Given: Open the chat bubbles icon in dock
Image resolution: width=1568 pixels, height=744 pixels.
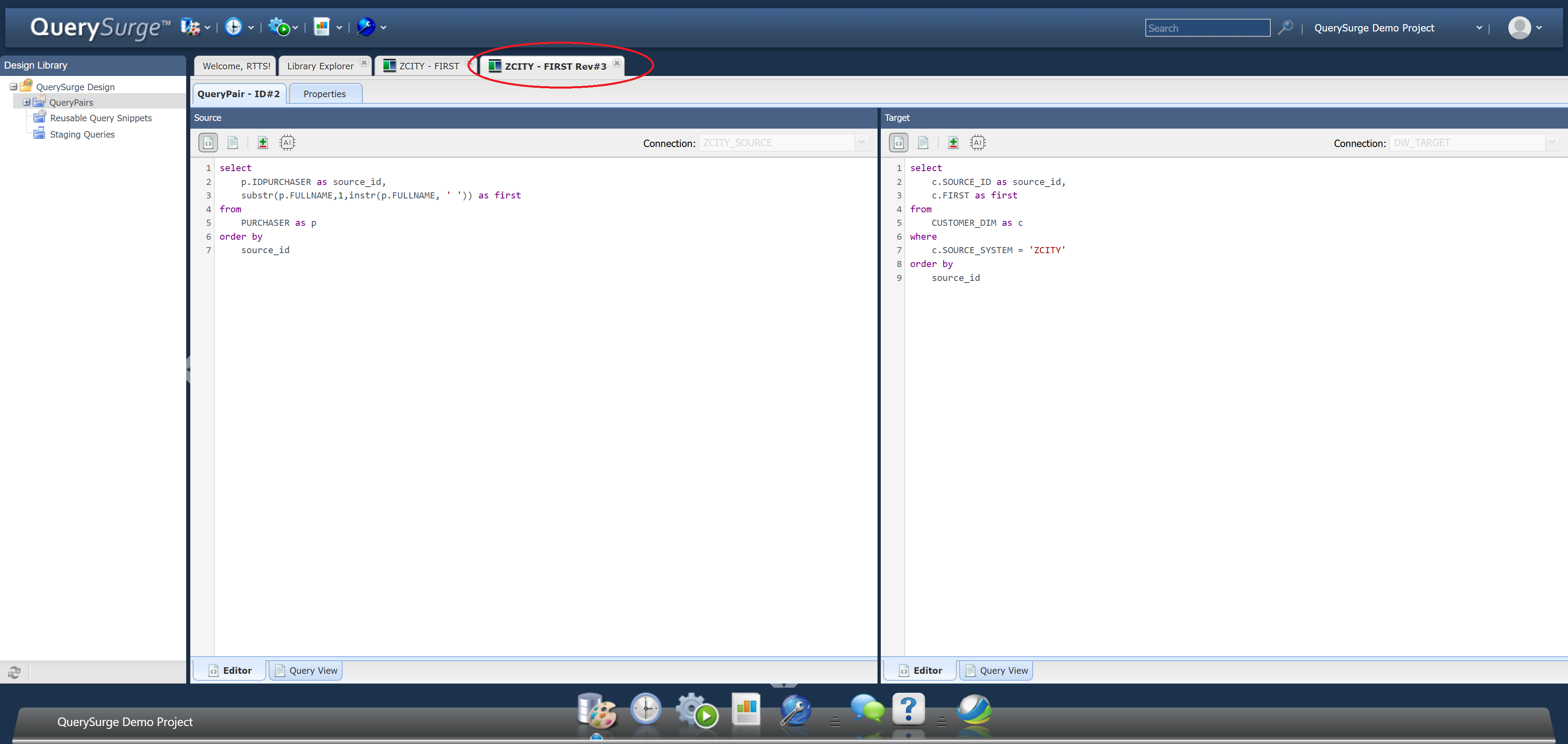Looking at the screenshot, I should 867,709.
